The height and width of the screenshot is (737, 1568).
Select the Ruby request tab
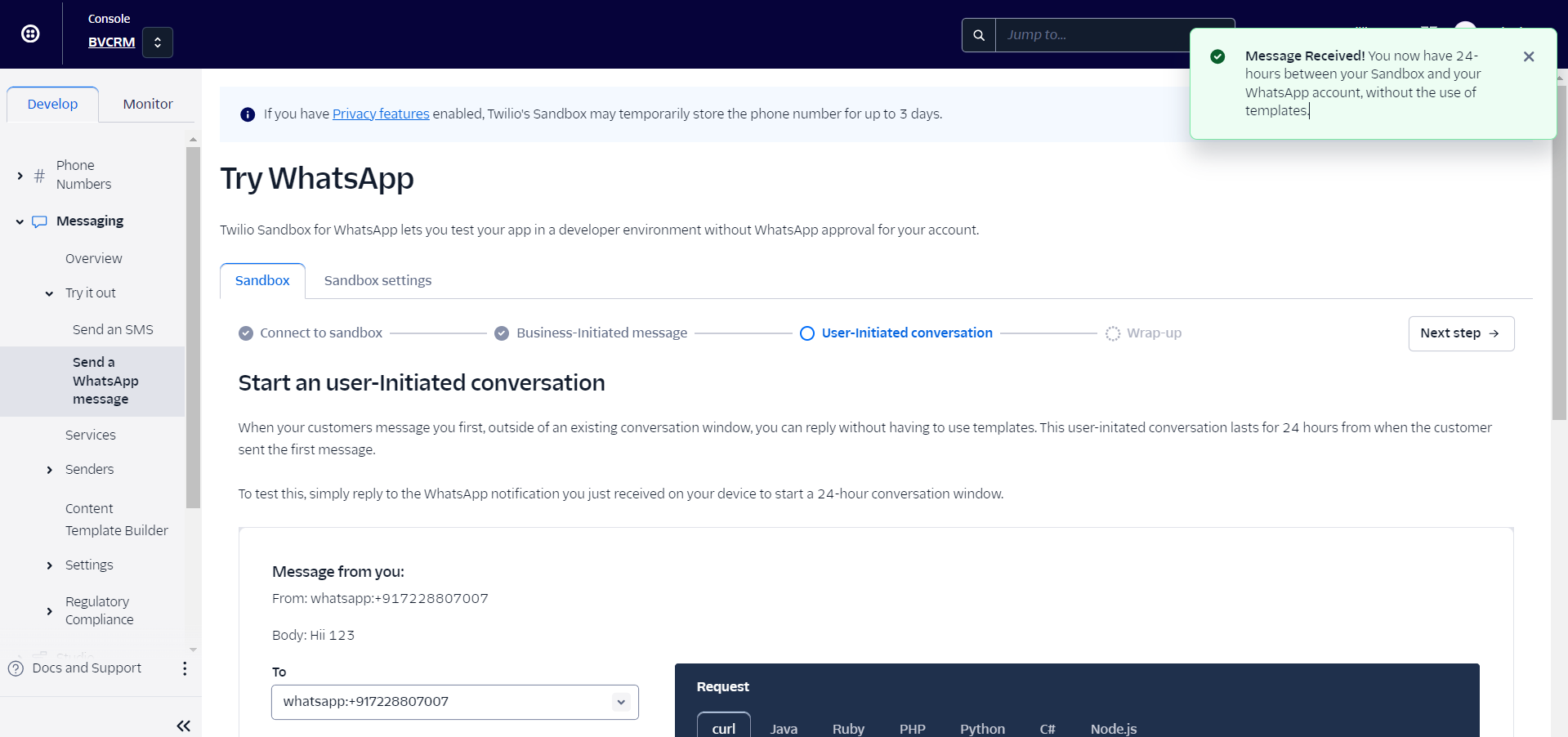click(848, 728)
